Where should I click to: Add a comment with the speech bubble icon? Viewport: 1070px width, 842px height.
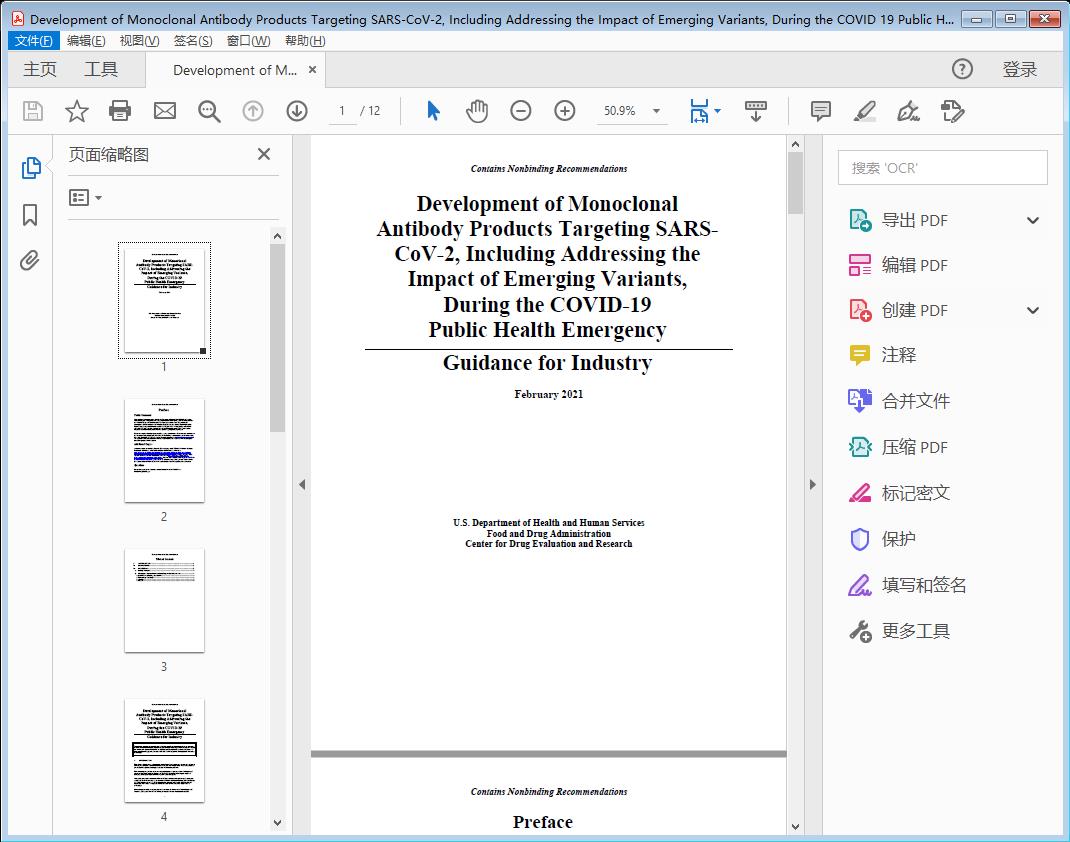(x=821, y=111)
